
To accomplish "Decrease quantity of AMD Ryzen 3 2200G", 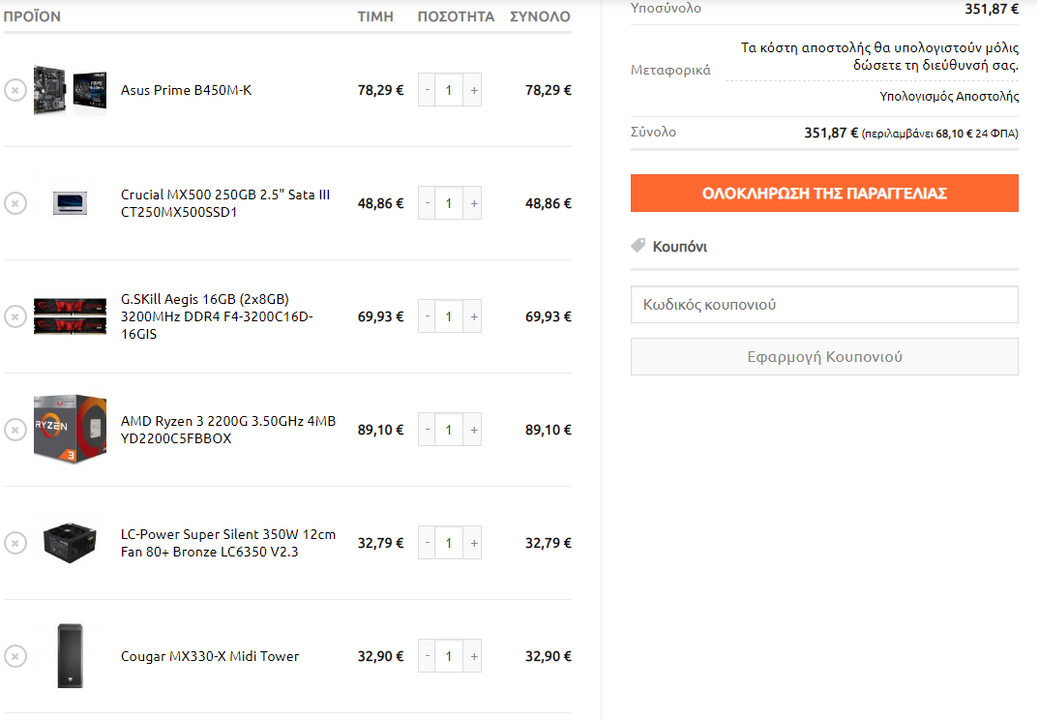I will (x=427, y=430).
